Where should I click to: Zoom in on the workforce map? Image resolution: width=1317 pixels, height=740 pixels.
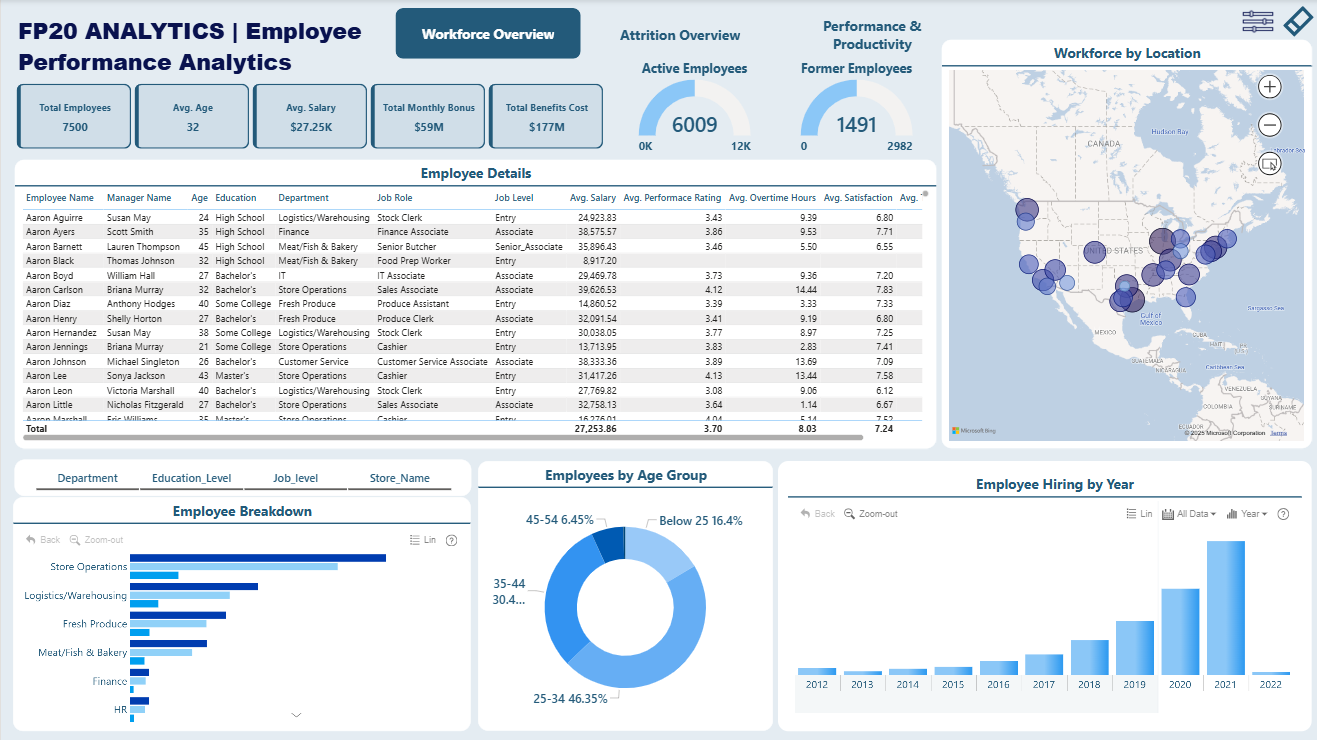(1269, 87)
